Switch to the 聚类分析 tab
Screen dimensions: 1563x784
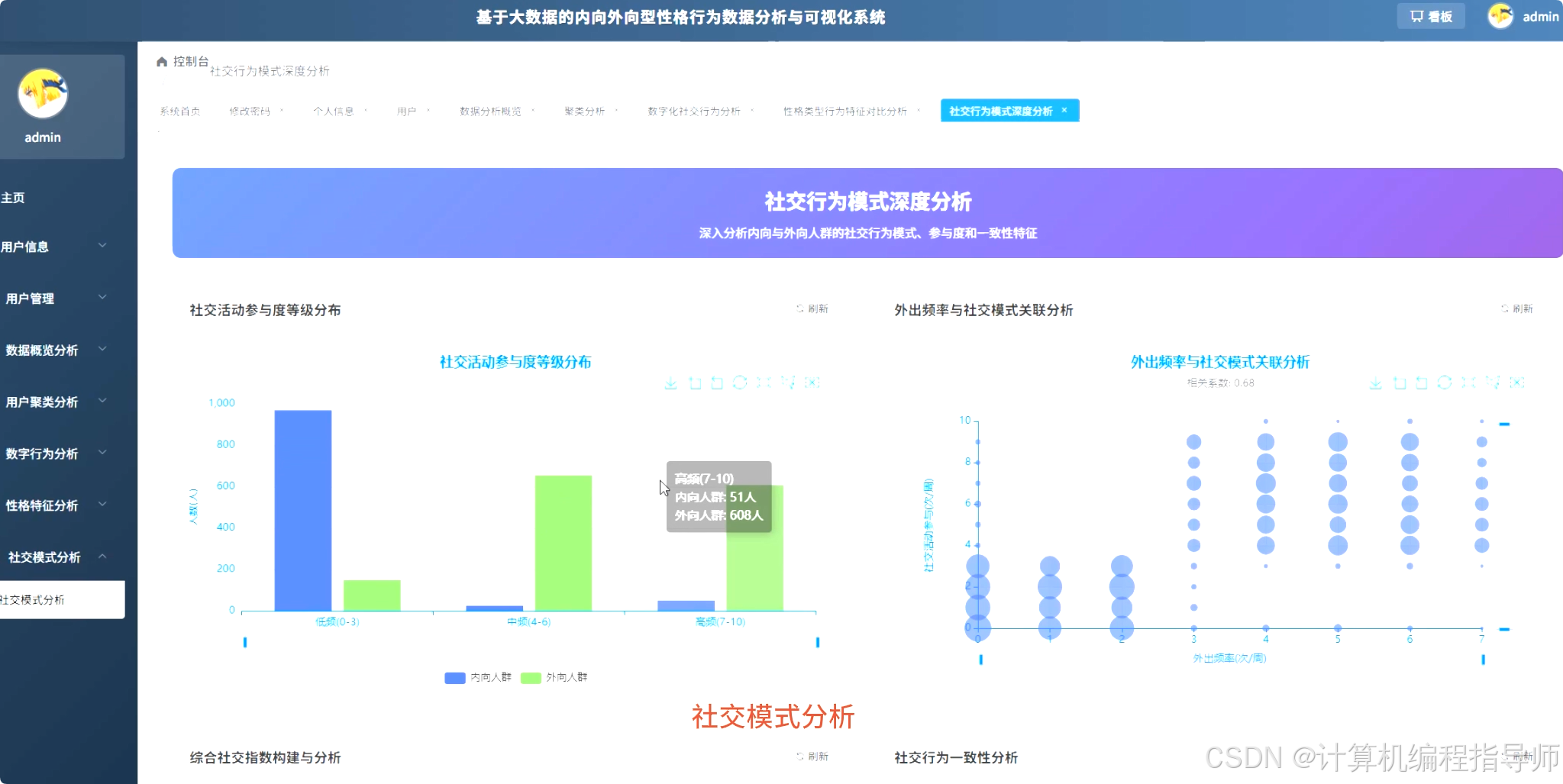pyautogui.click(x=584, y=111)
